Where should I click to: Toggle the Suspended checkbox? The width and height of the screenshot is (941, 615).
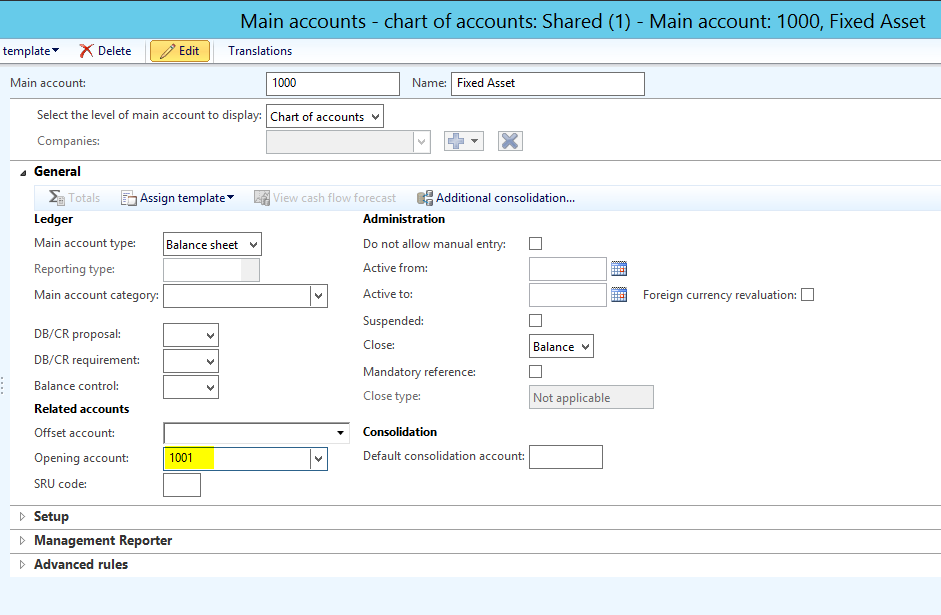click(535, 321)
